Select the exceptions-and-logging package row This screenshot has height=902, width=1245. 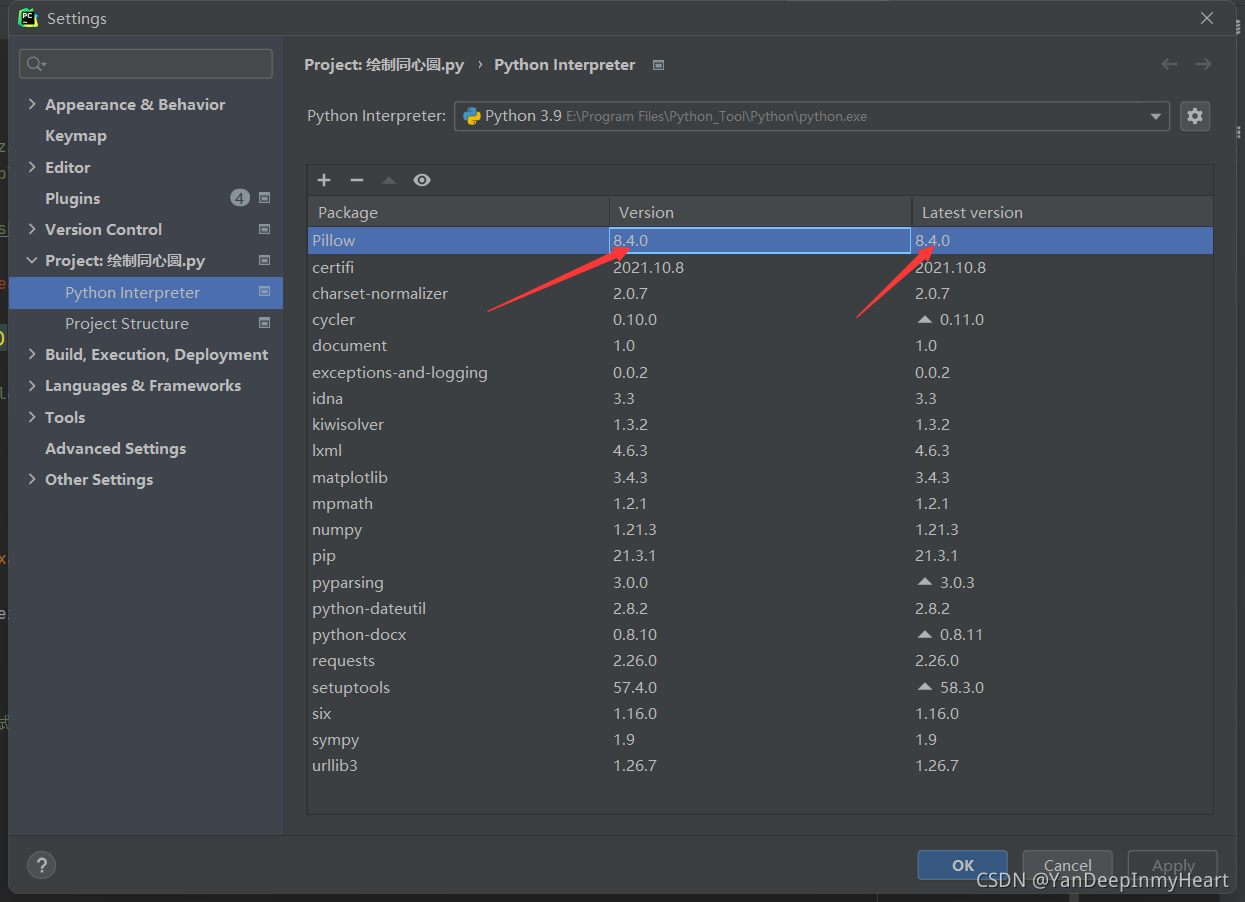(760, 372)
